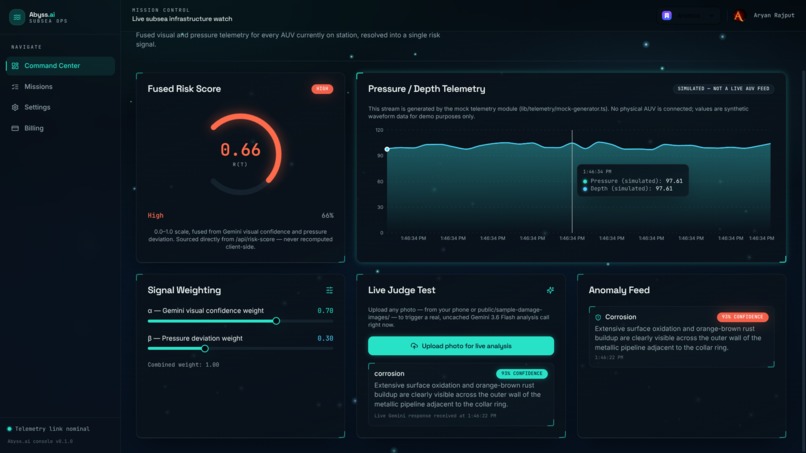Click the 'Live Gemini response received' timestamp line

[435, 416]
